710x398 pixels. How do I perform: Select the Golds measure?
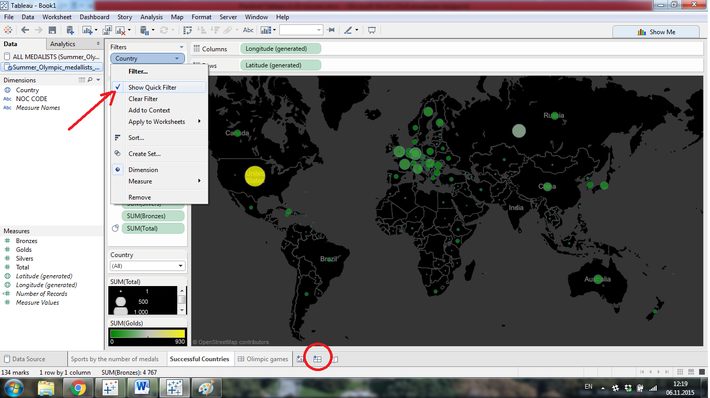click(24, 249)
